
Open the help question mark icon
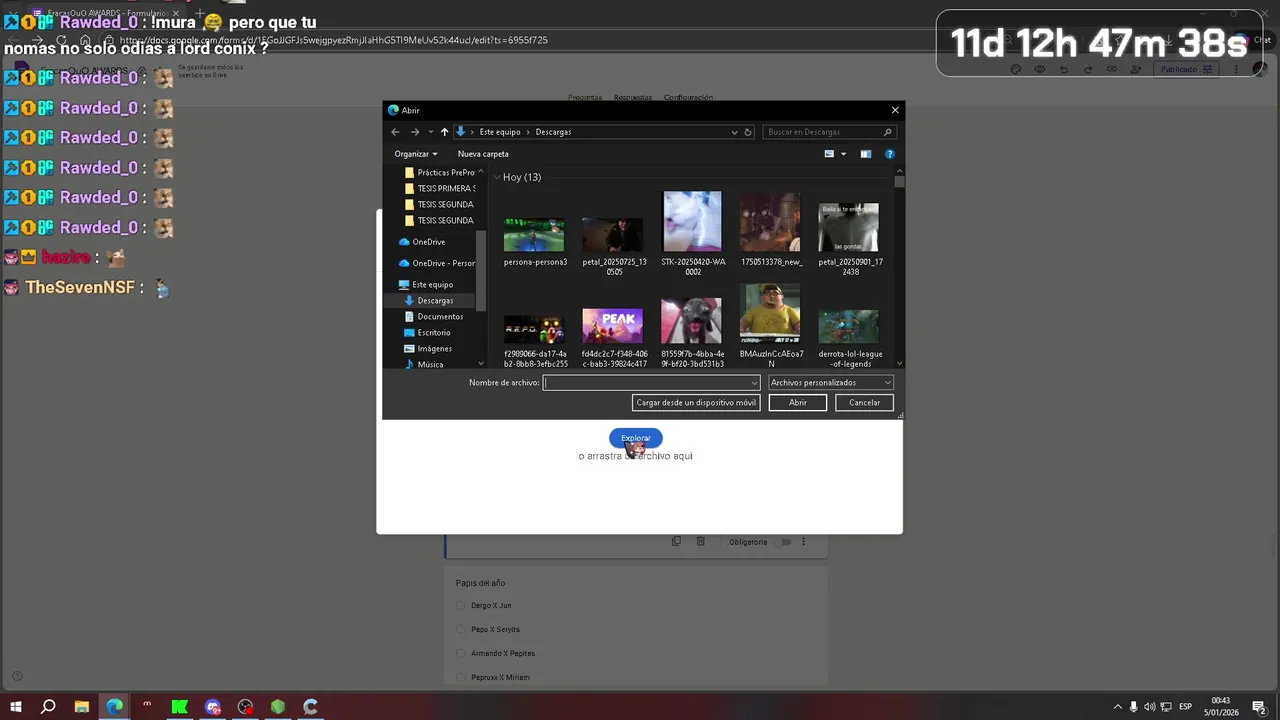[x=889, y=154]
